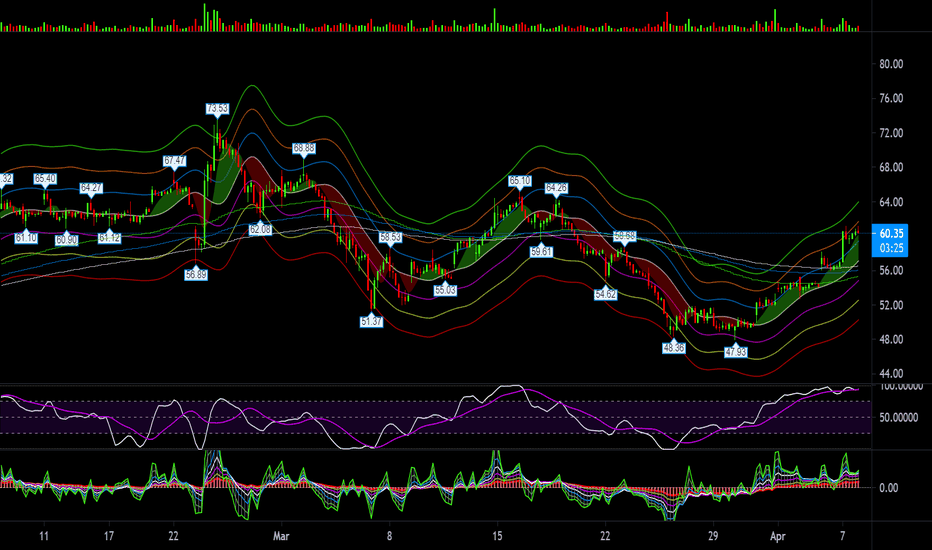Click the 29 date label on time axis

(x=713, y=536)
